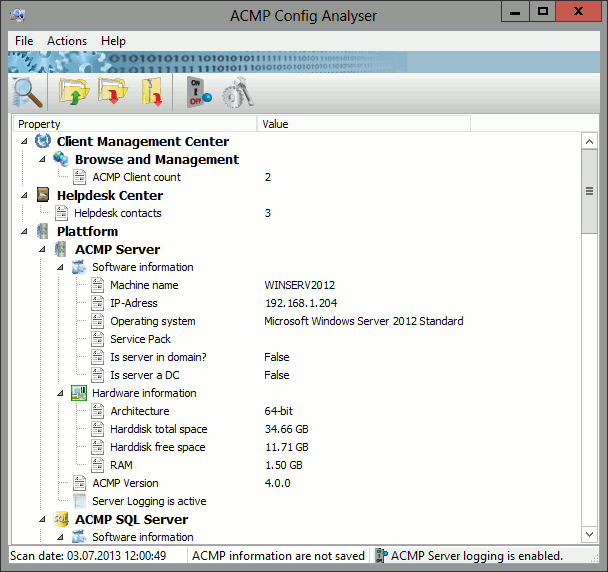Click the scrollbar down arrow
608x572 pixels.
(589, 534)
